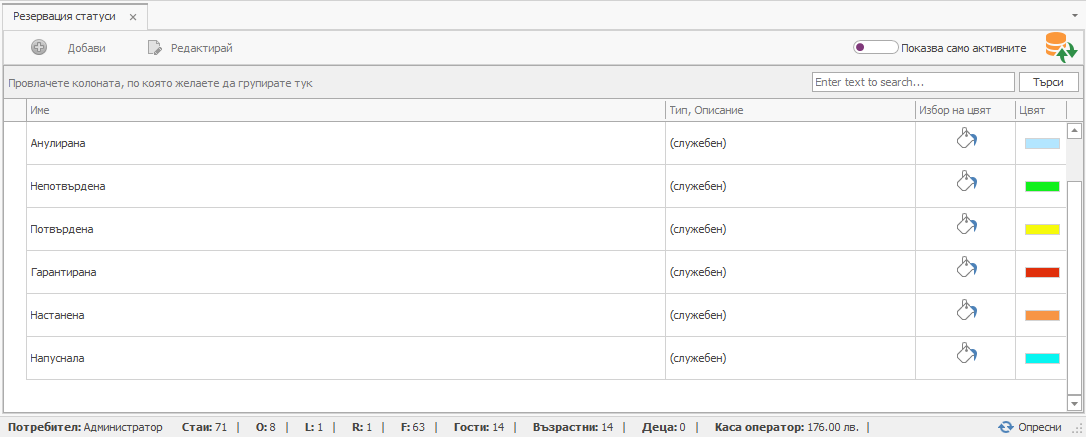Choose color for Гарантирана status
1086x437 pixels.
965,268
